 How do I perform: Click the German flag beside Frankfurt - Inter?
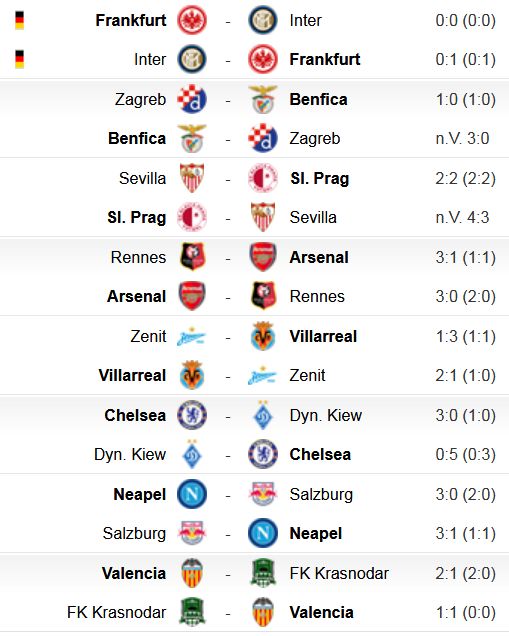coord(19,20)
